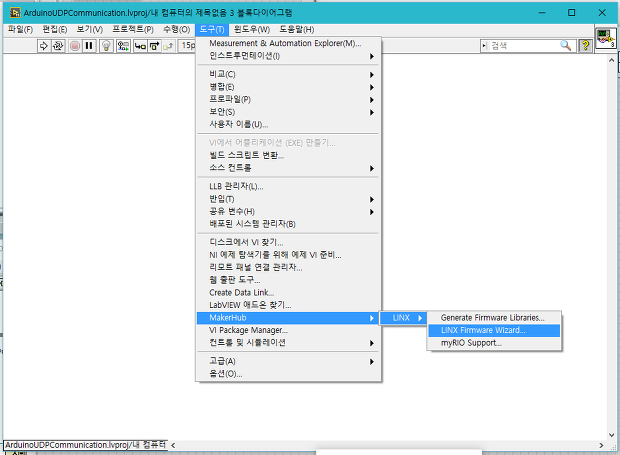Select Measurement & Automation Explorer(M)...
This screenshot has height=455, width=620.
(289, 43)
